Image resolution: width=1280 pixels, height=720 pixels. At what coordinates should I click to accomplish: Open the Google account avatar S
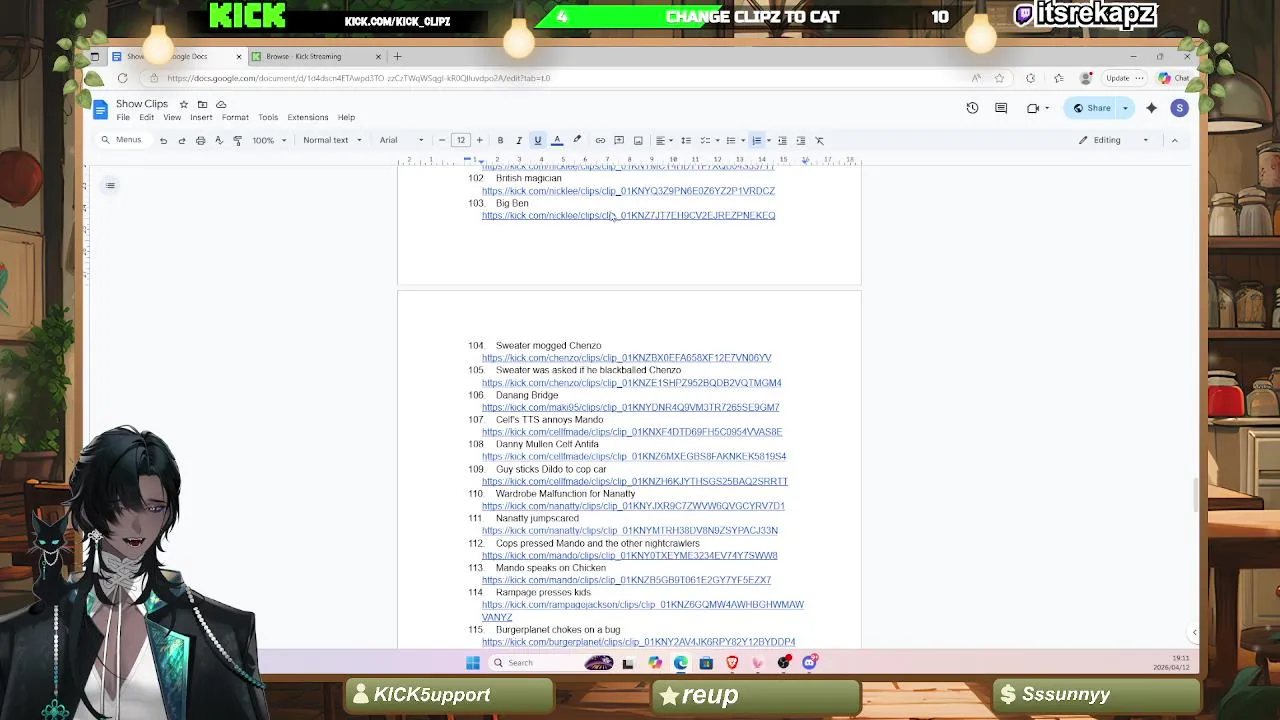[x=1179, y=108]
